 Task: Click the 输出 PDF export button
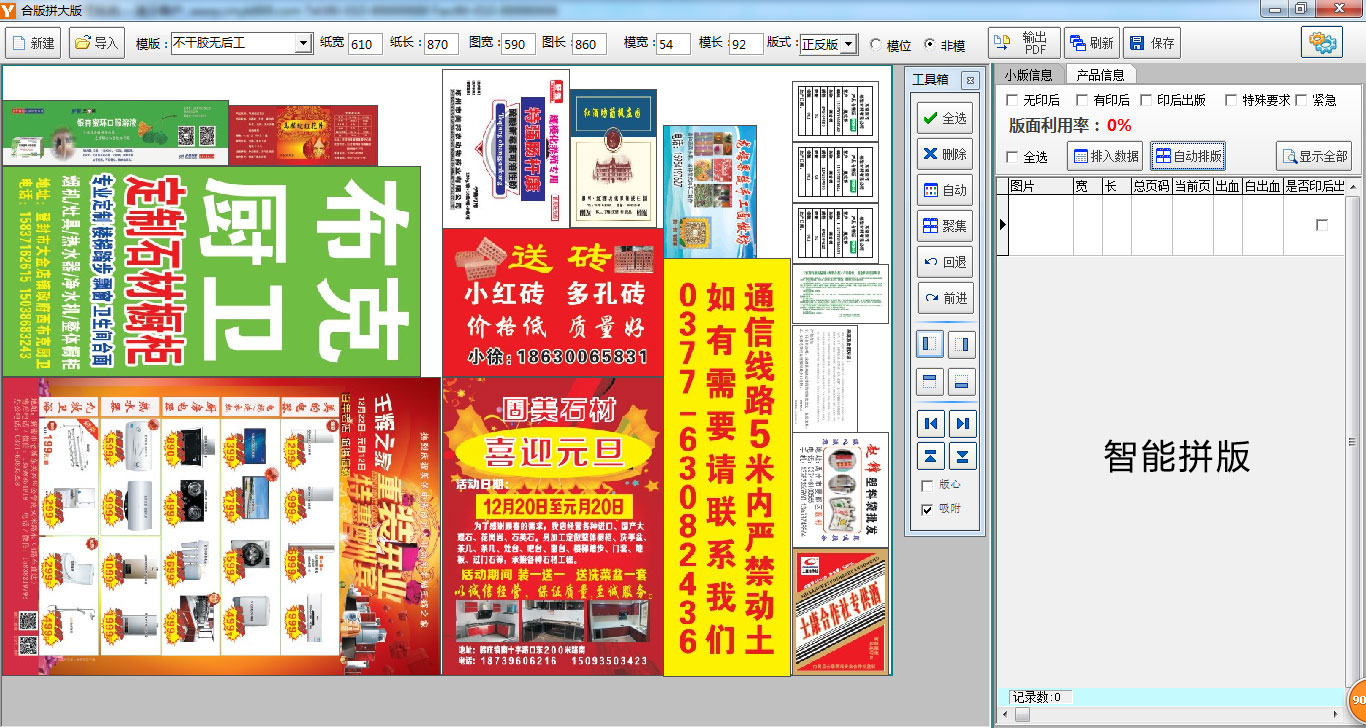click(1023, 43)
